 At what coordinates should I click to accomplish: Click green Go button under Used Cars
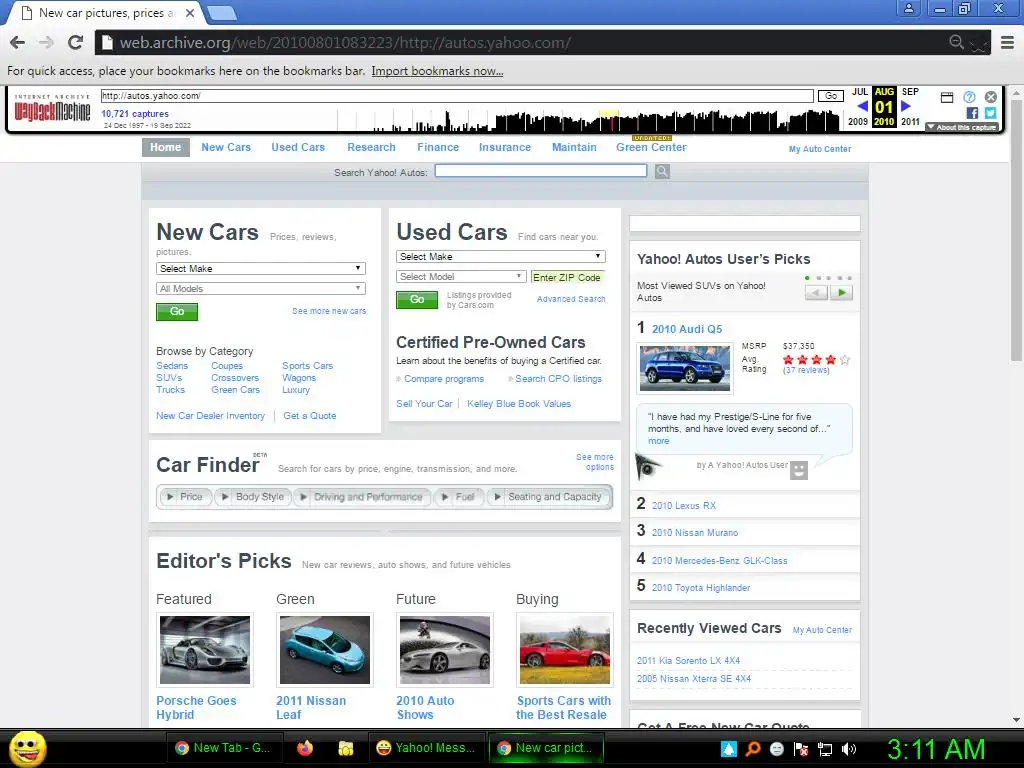click(x=417, y=300)
